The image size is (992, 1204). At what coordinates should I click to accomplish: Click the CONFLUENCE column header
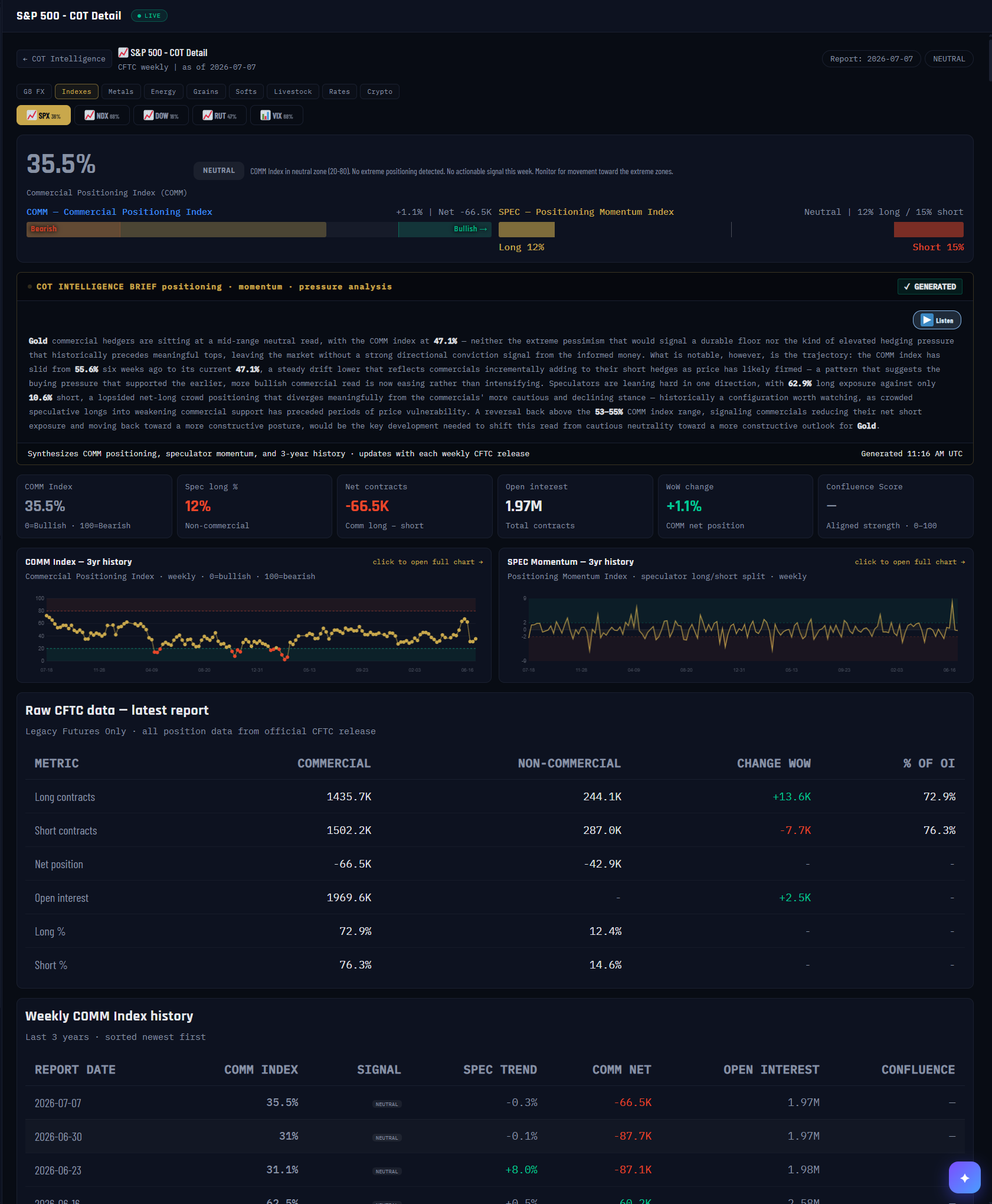(x=918, y=1069)
